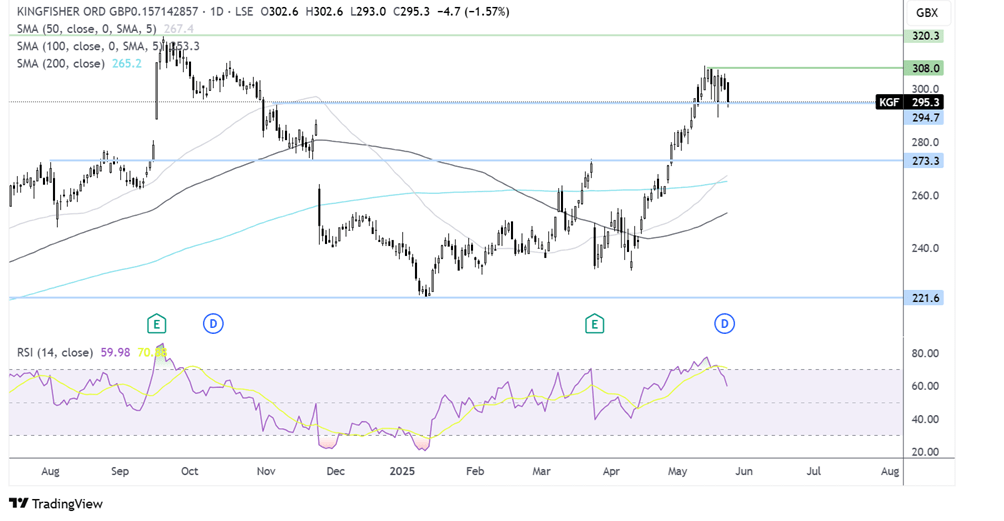This screenshot has height=521, width=1004.
Task: Click the 273.3 blue price level label
Action: (x=923, y=161)
